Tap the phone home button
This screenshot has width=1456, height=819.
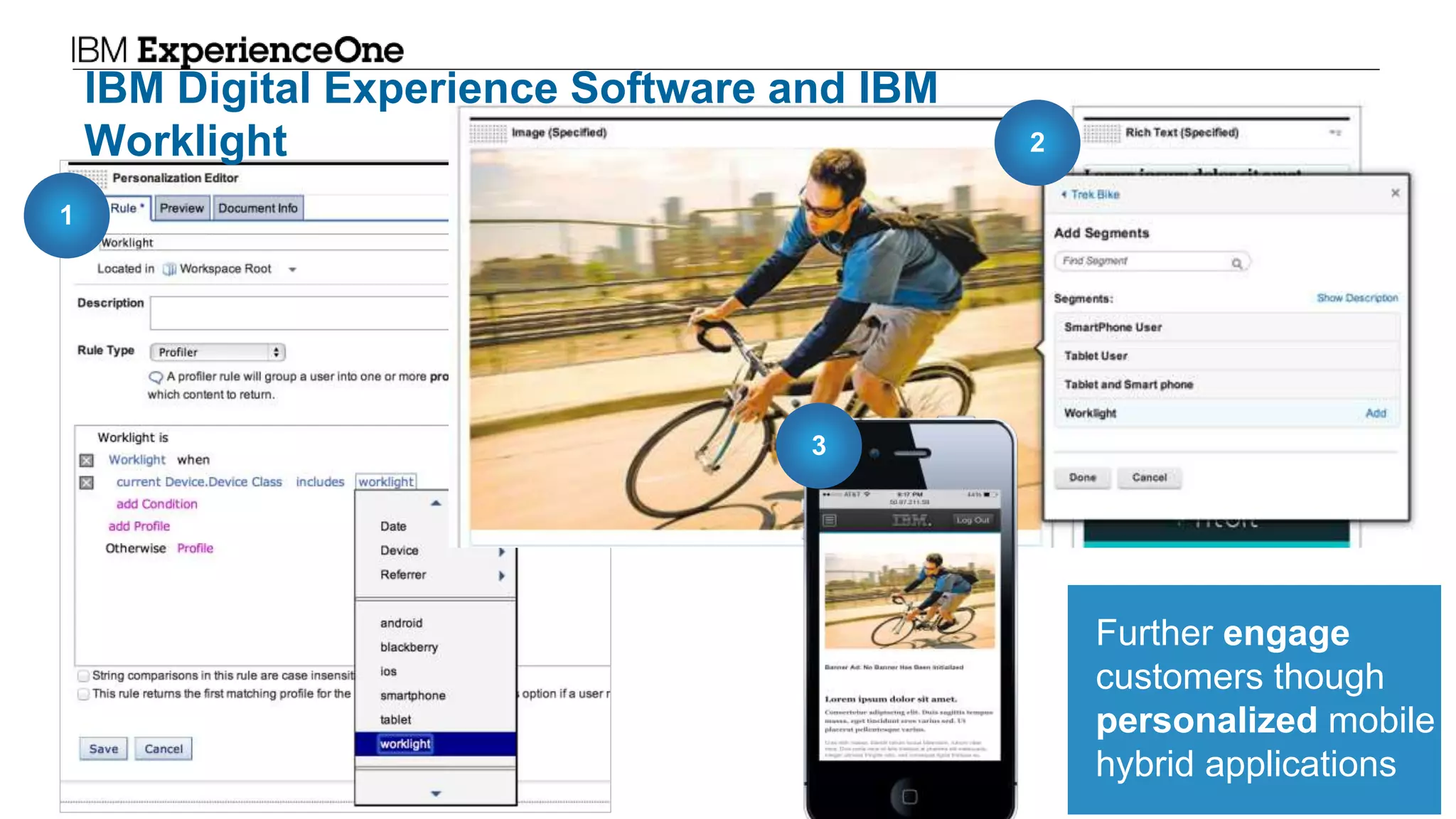909,796
